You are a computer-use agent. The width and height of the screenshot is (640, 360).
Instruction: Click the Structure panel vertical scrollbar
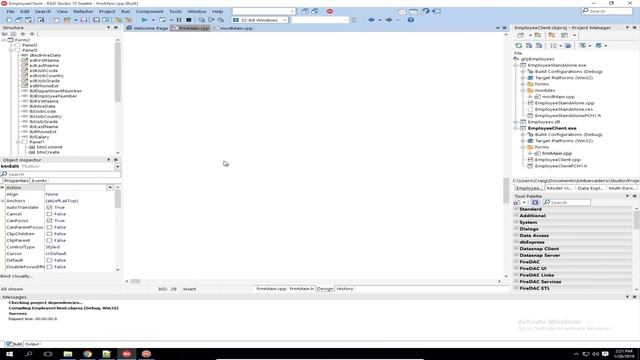tap(118, 72)
